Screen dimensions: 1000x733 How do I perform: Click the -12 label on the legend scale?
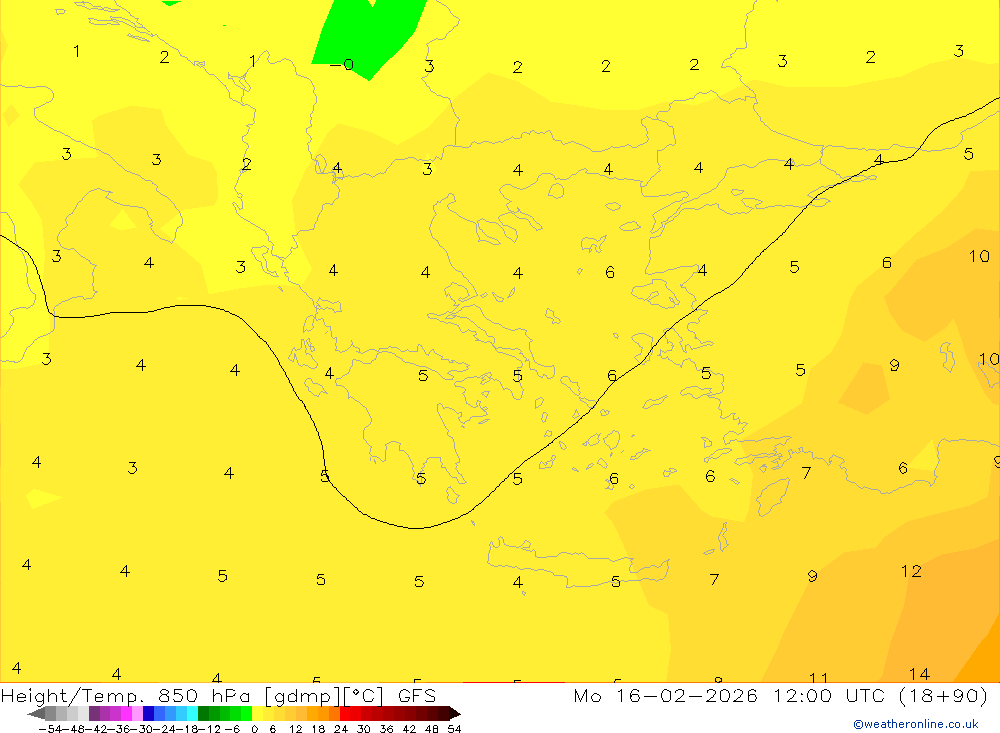click(x=209, y=729)
